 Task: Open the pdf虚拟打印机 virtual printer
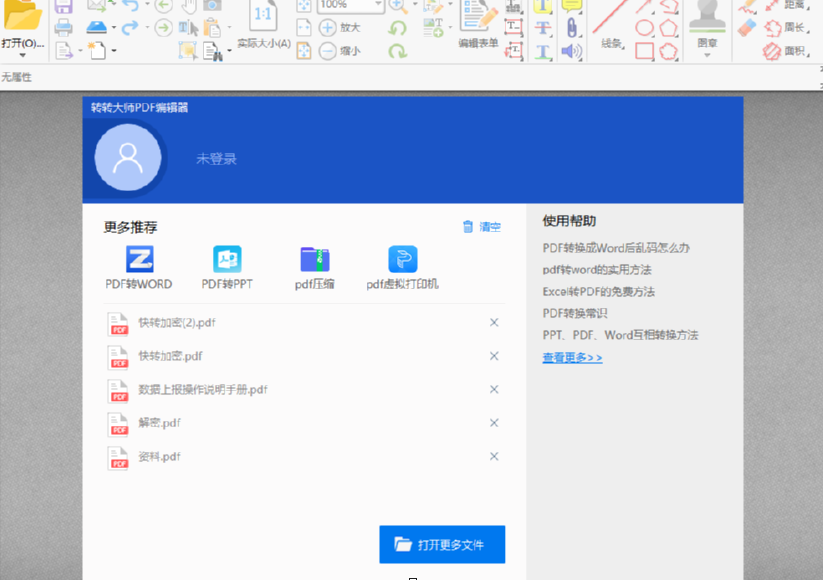click(402, 260)
